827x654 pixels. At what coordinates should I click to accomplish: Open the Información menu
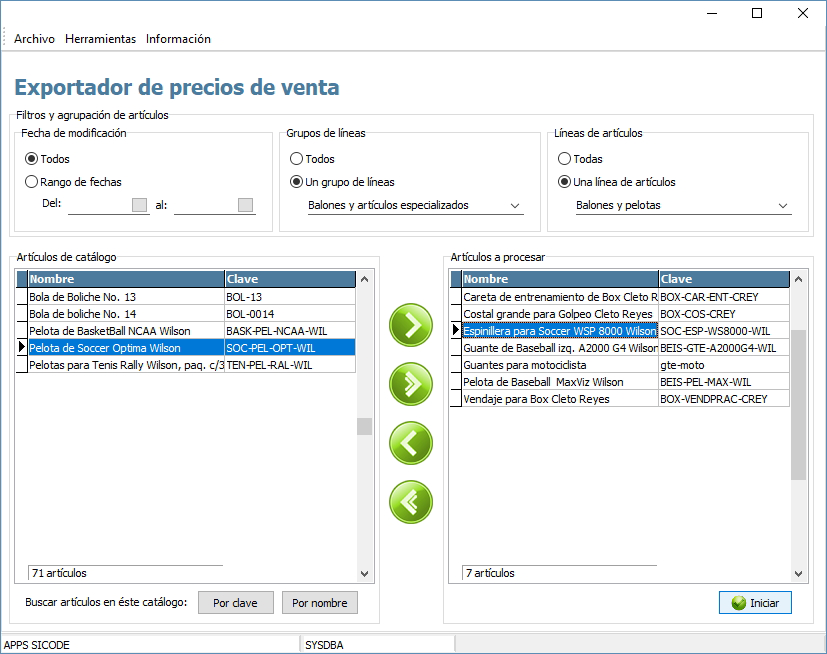click(x=178, y=39)
